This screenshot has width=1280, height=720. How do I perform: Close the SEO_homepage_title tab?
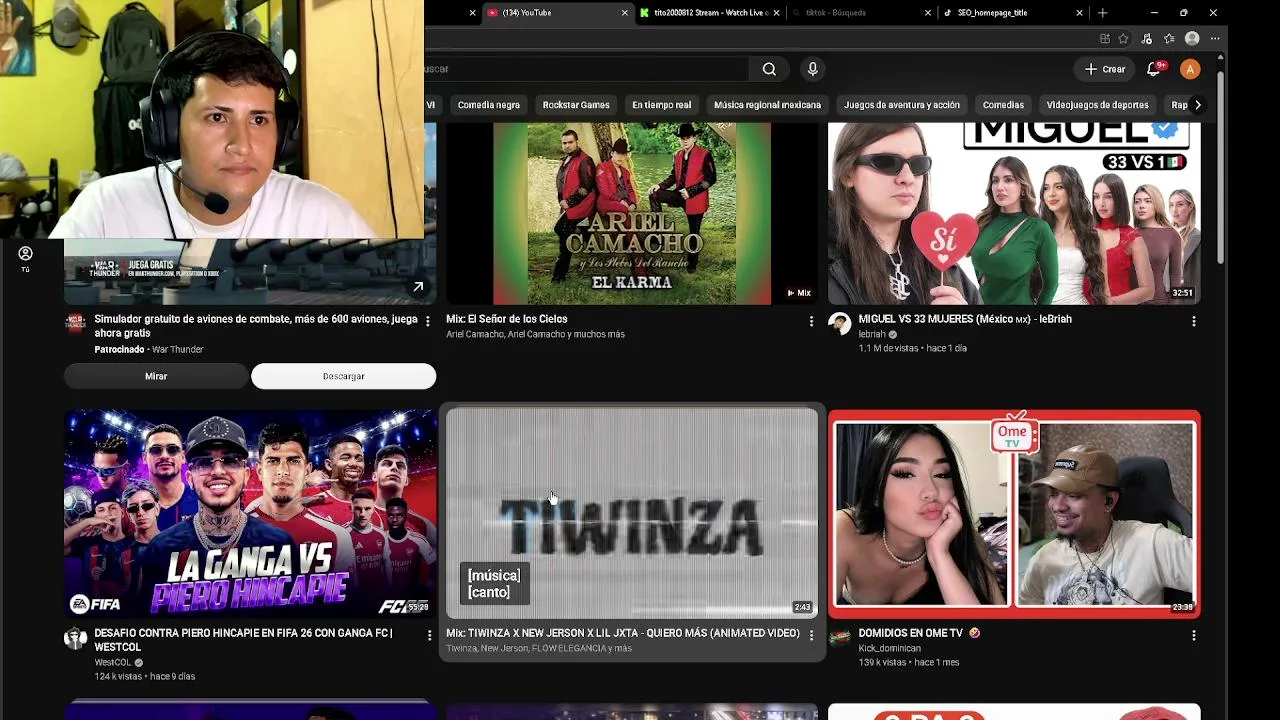coord(1079,13)
